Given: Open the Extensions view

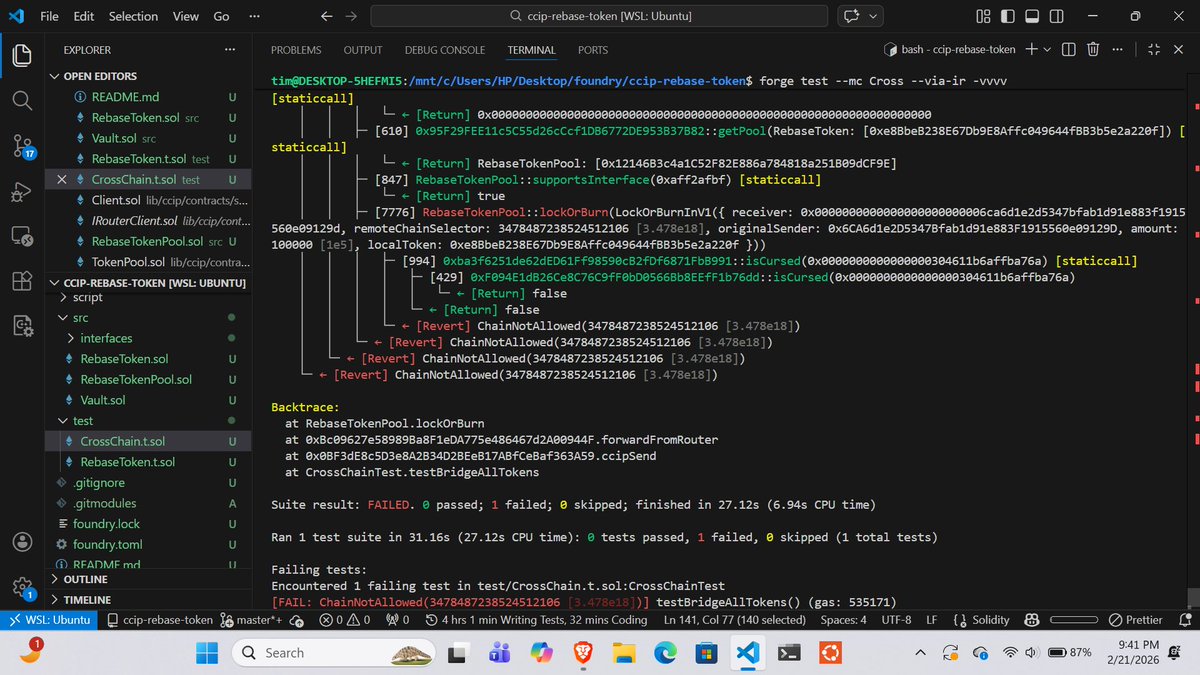Looking at the screenshot, I should (x=22, y=281).
